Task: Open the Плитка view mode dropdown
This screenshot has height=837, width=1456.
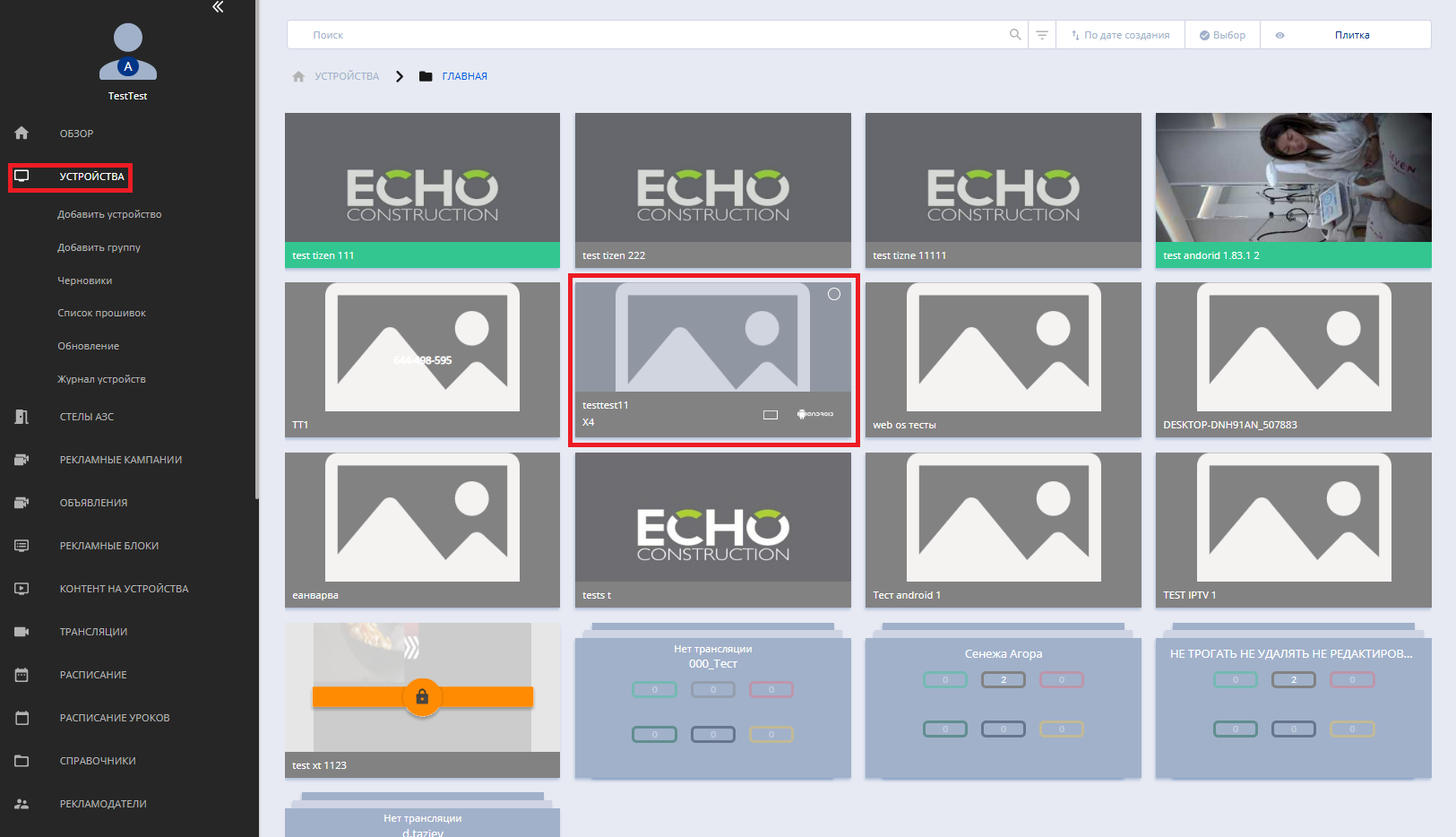Action: [1351, 35]
